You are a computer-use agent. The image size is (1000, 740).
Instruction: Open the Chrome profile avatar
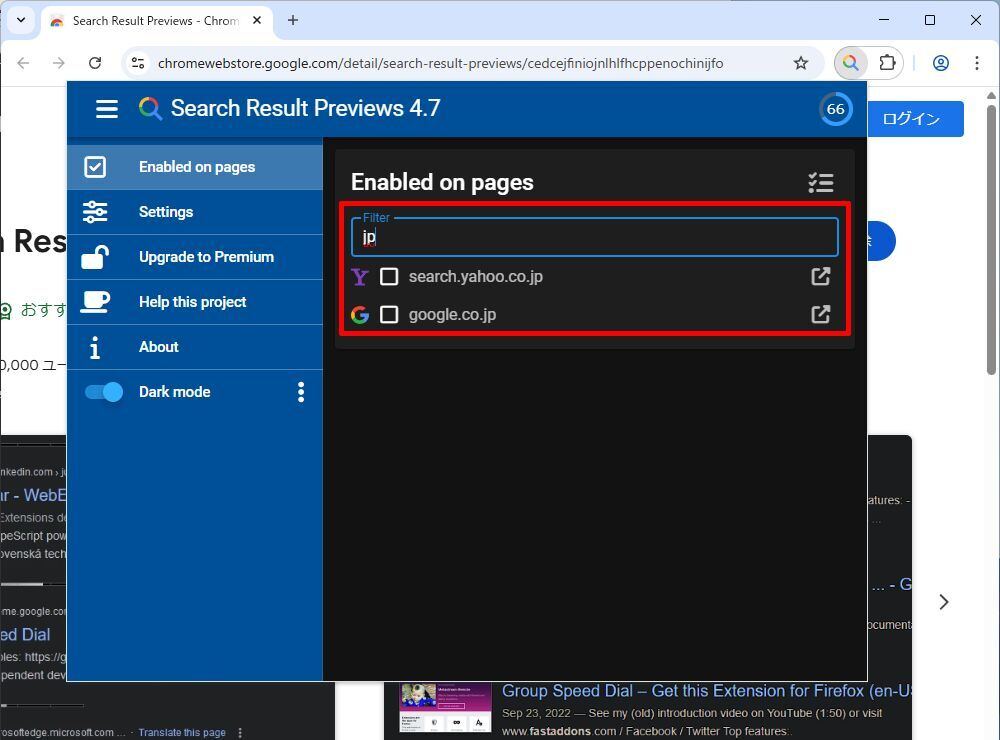[941, 63]
